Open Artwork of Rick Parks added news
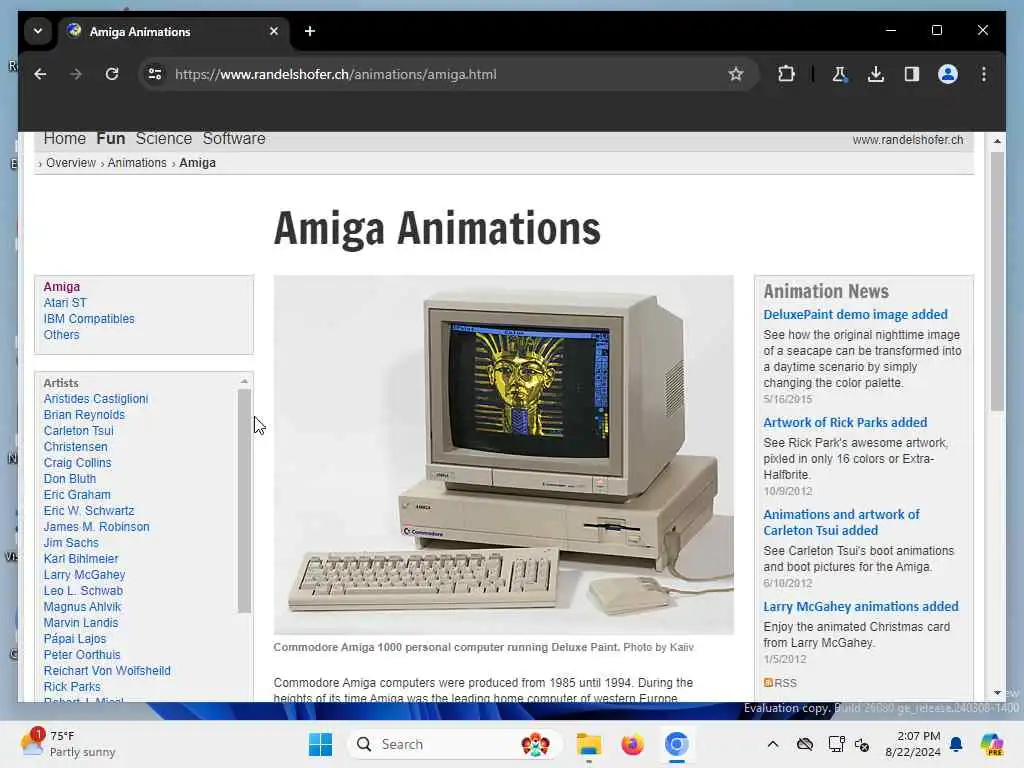The height and width of the screenshot is (768, 1024). [845, 423]
